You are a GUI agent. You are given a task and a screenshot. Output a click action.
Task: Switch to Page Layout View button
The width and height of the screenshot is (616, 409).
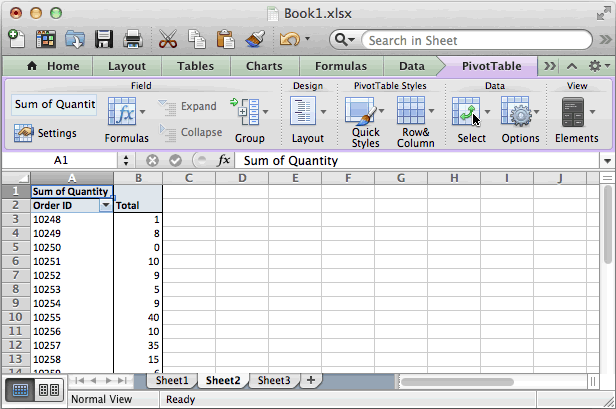click(49, 390)
